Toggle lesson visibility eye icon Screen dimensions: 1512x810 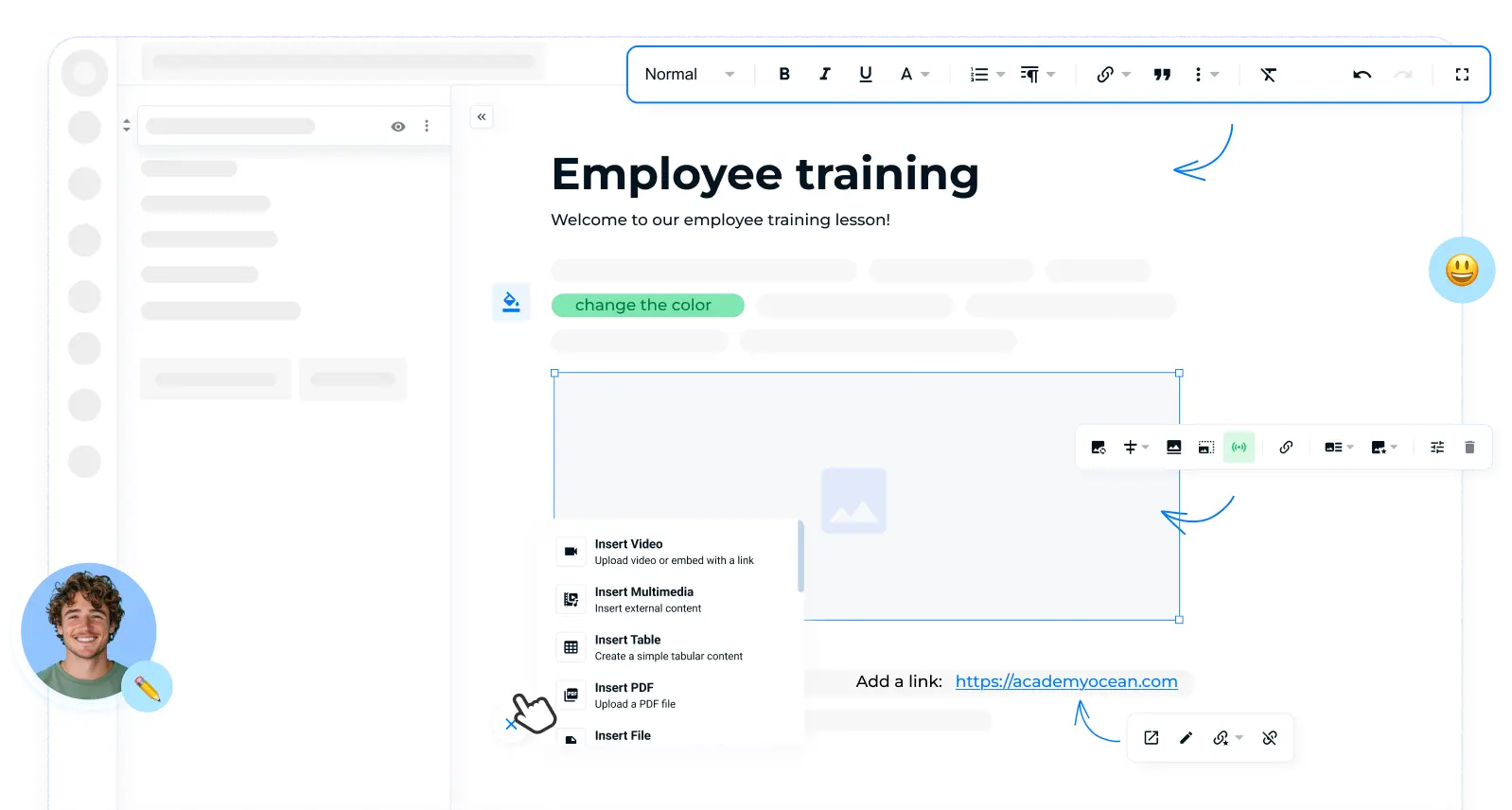point(398,126)
